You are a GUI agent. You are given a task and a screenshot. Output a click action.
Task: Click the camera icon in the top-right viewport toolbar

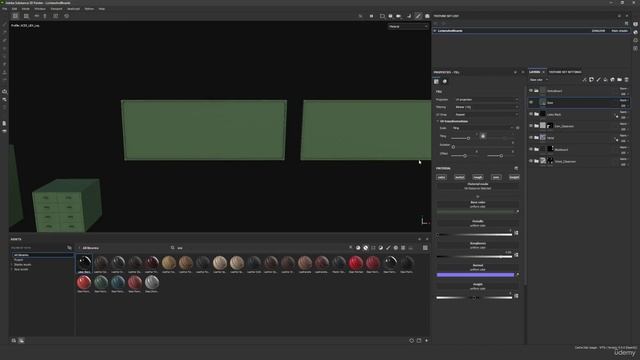(x=398, y=16)
